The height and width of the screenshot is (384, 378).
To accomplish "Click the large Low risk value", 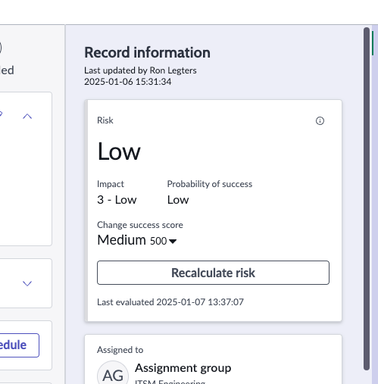I will [119, 152].
